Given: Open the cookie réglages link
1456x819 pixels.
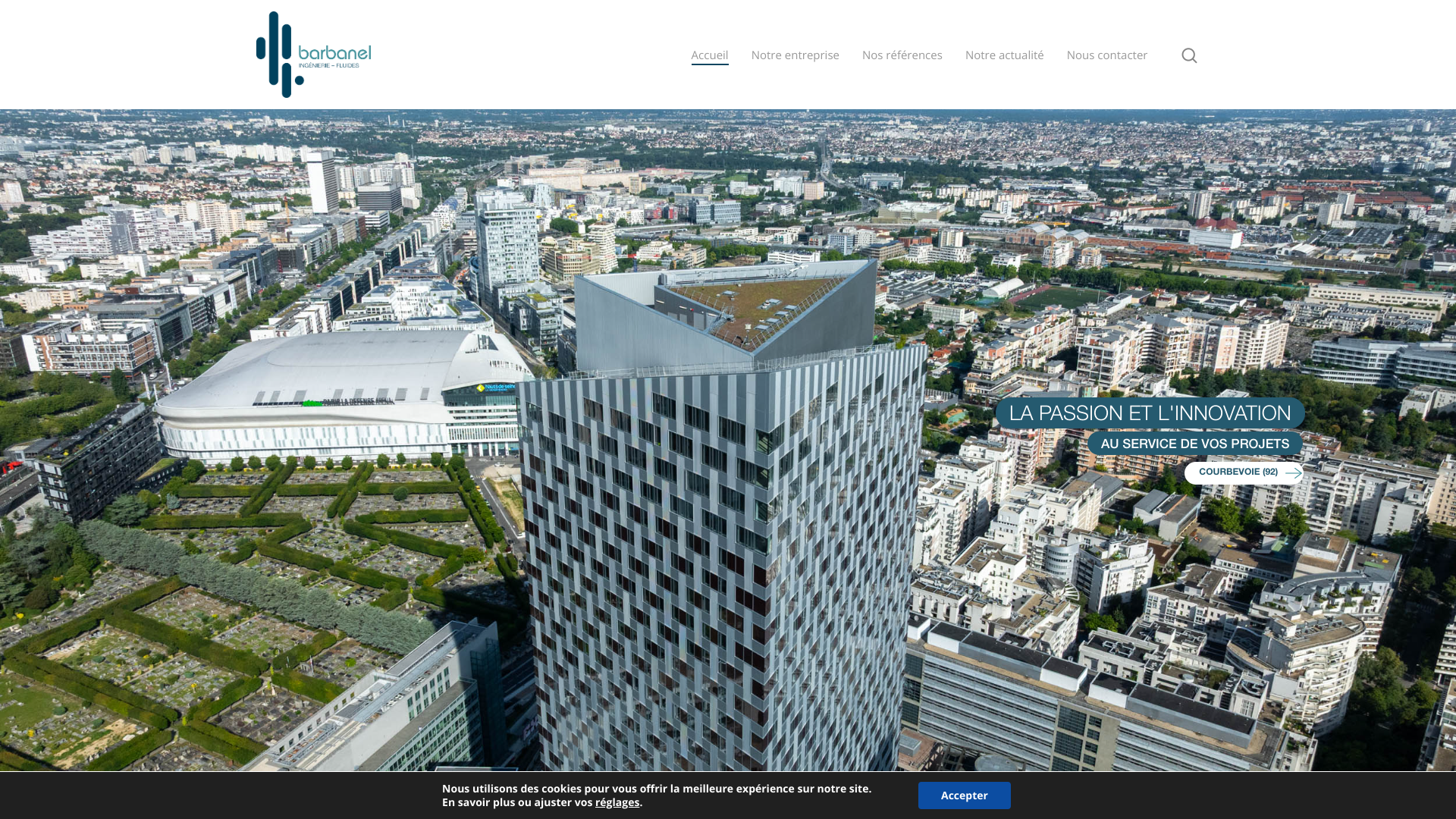Looking at the screenshot, I should coord(617,802).
